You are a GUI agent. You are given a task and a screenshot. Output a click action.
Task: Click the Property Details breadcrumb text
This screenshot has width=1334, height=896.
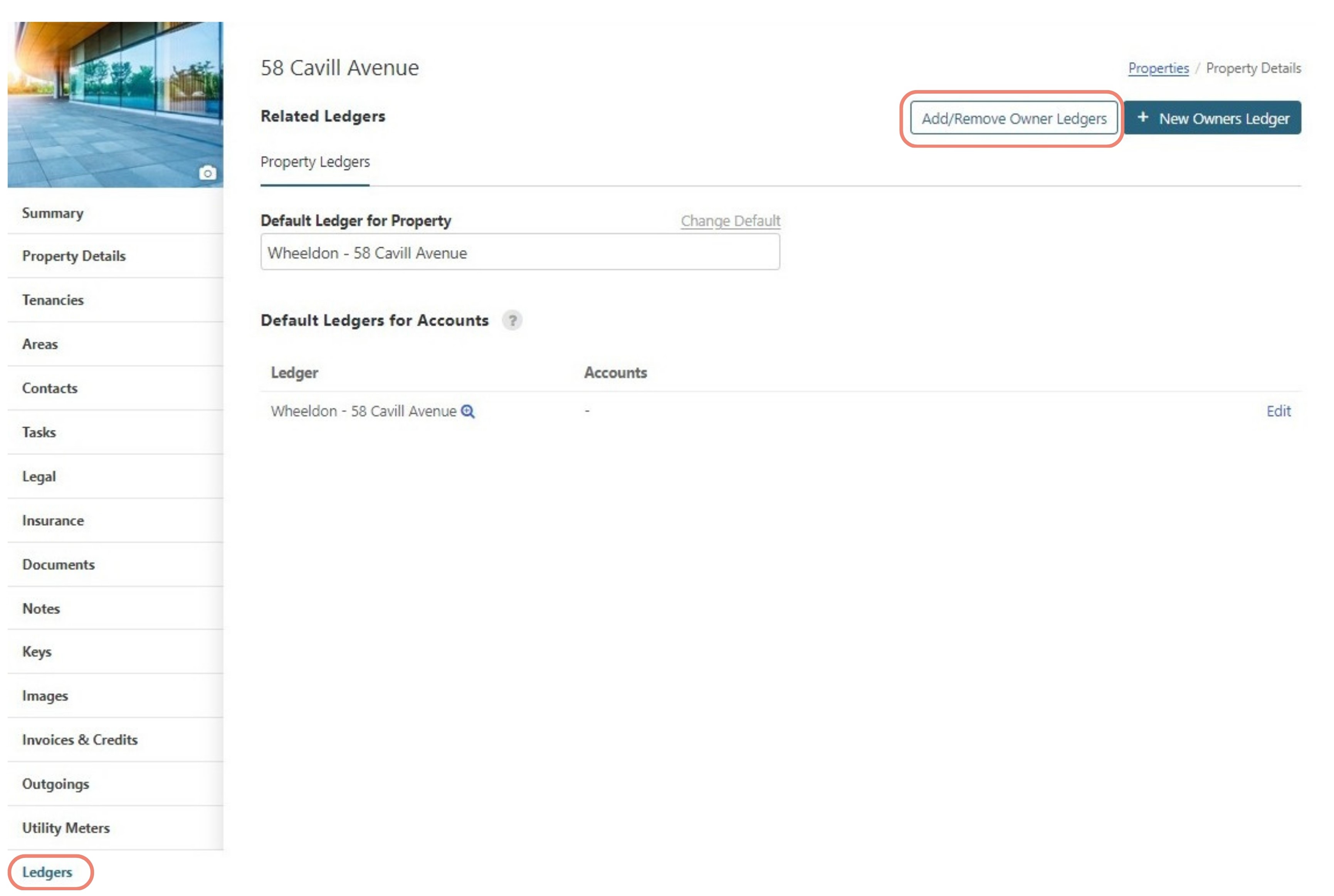[1253, 69]
